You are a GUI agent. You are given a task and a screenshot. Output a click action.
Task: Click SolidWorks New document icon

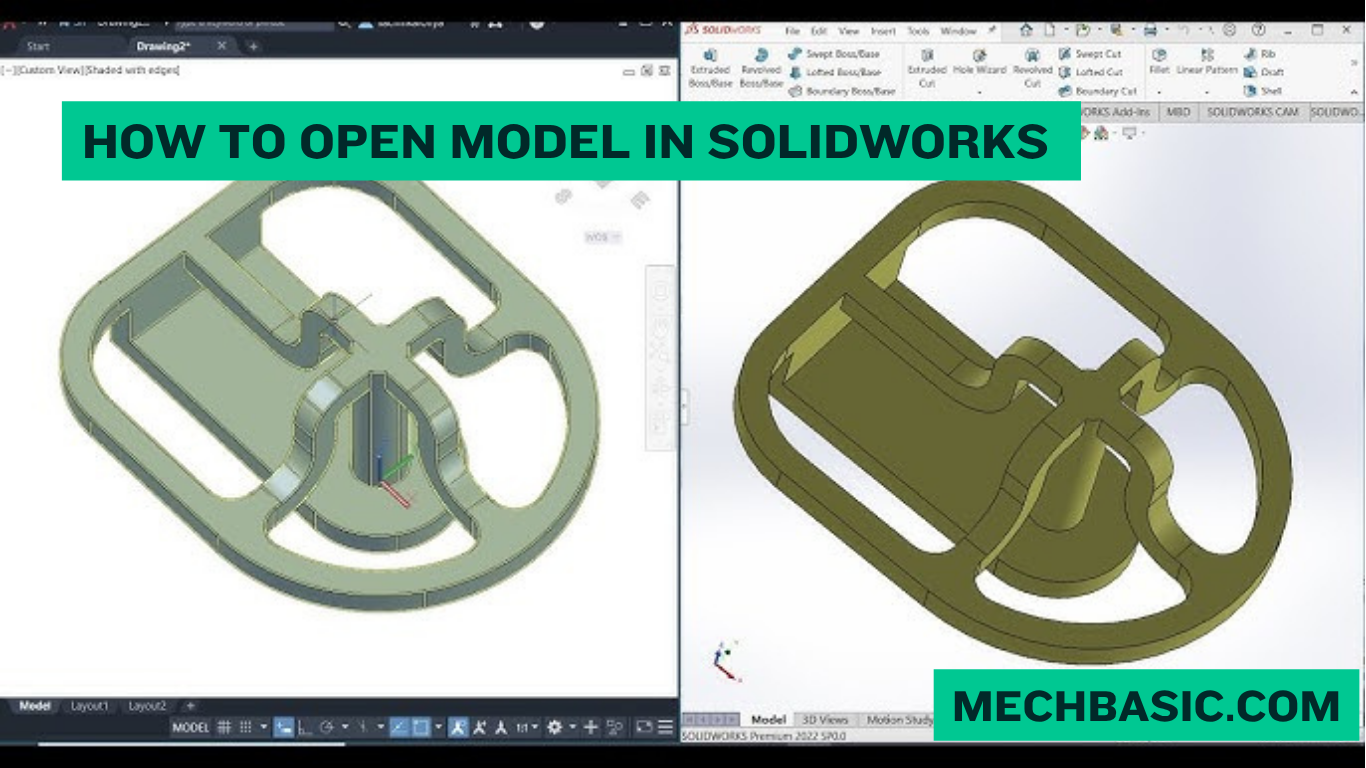pos(1050,30)
